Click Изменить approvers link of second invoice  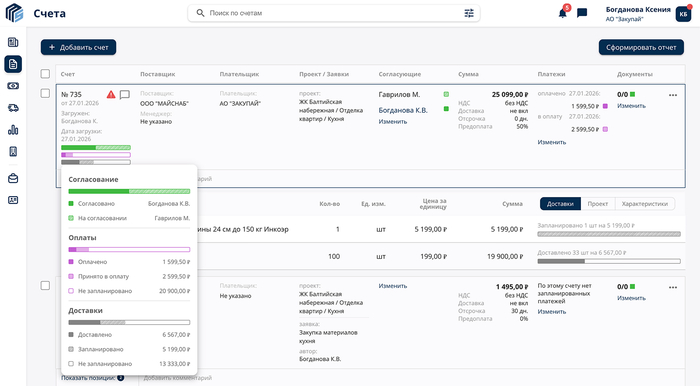(393, 286)
